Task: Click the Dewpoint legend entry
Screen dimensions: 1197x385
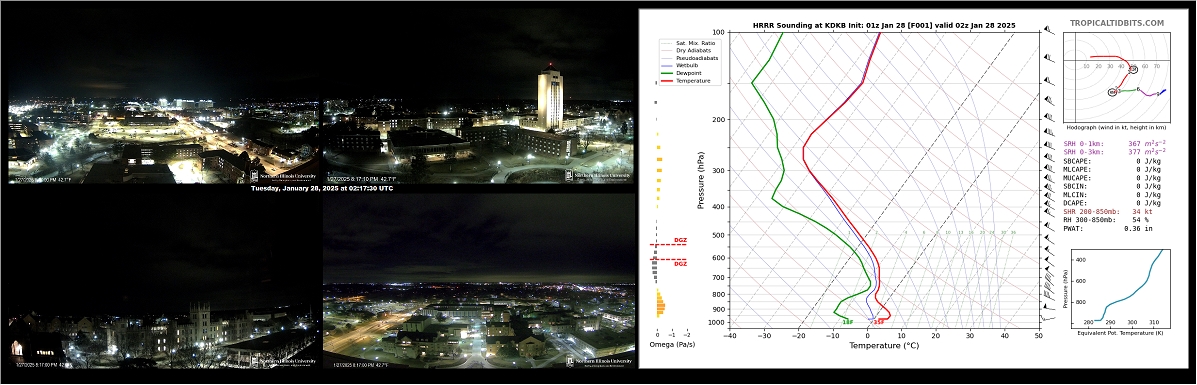Action: [x=688, y=73]
